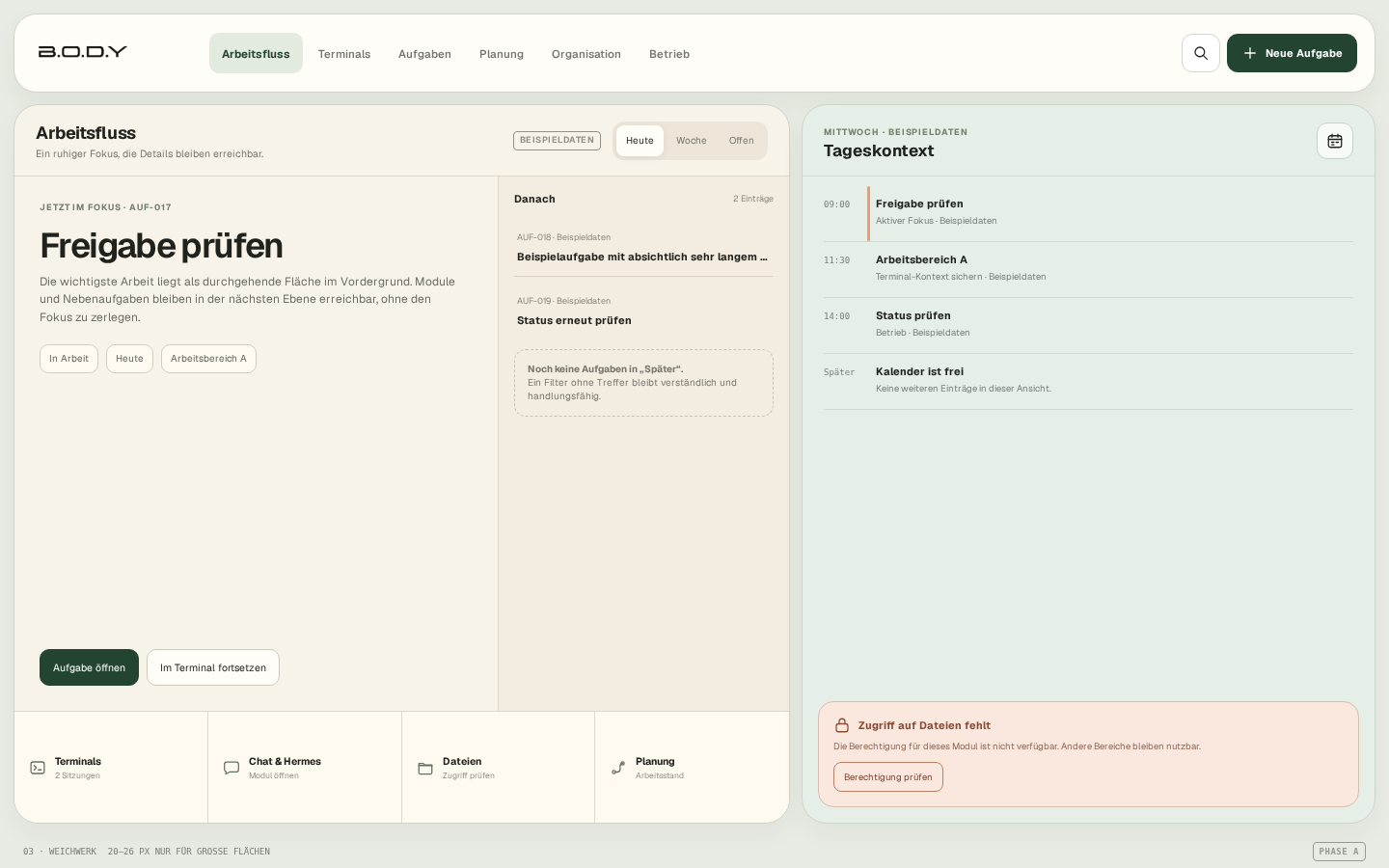The width and height of the screenshot is (1389, 868).
Task: Go to the Betrieb section
Action: point(669,53)
